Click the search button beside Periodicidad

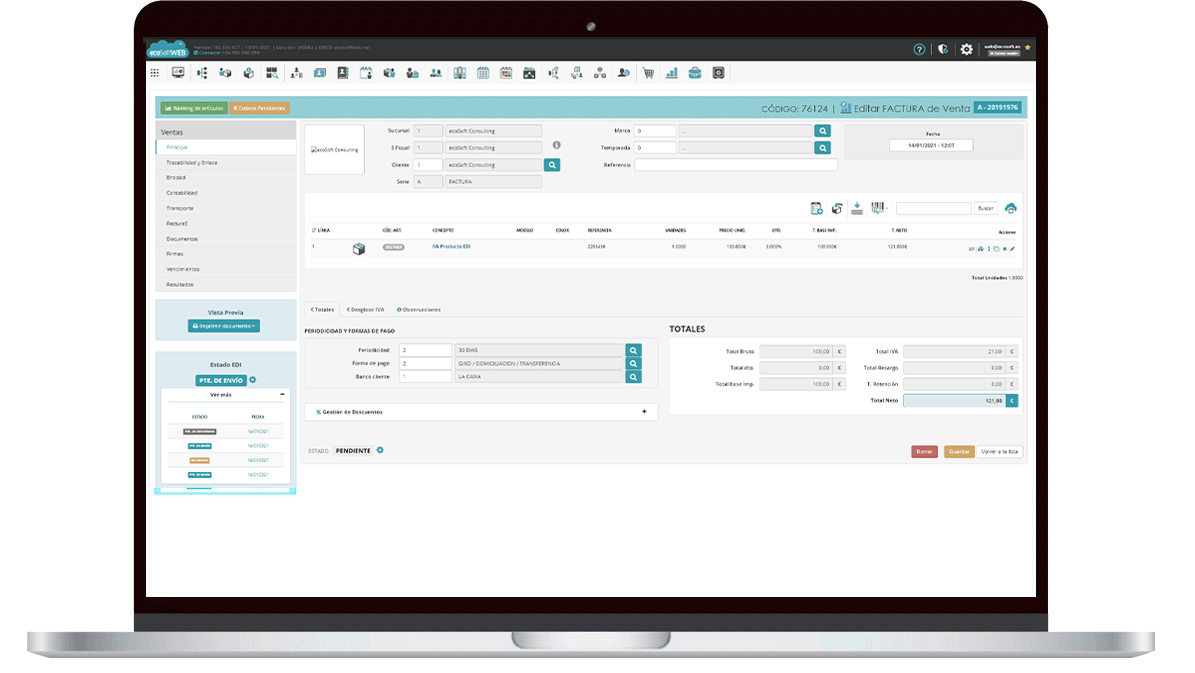[633, 350]
